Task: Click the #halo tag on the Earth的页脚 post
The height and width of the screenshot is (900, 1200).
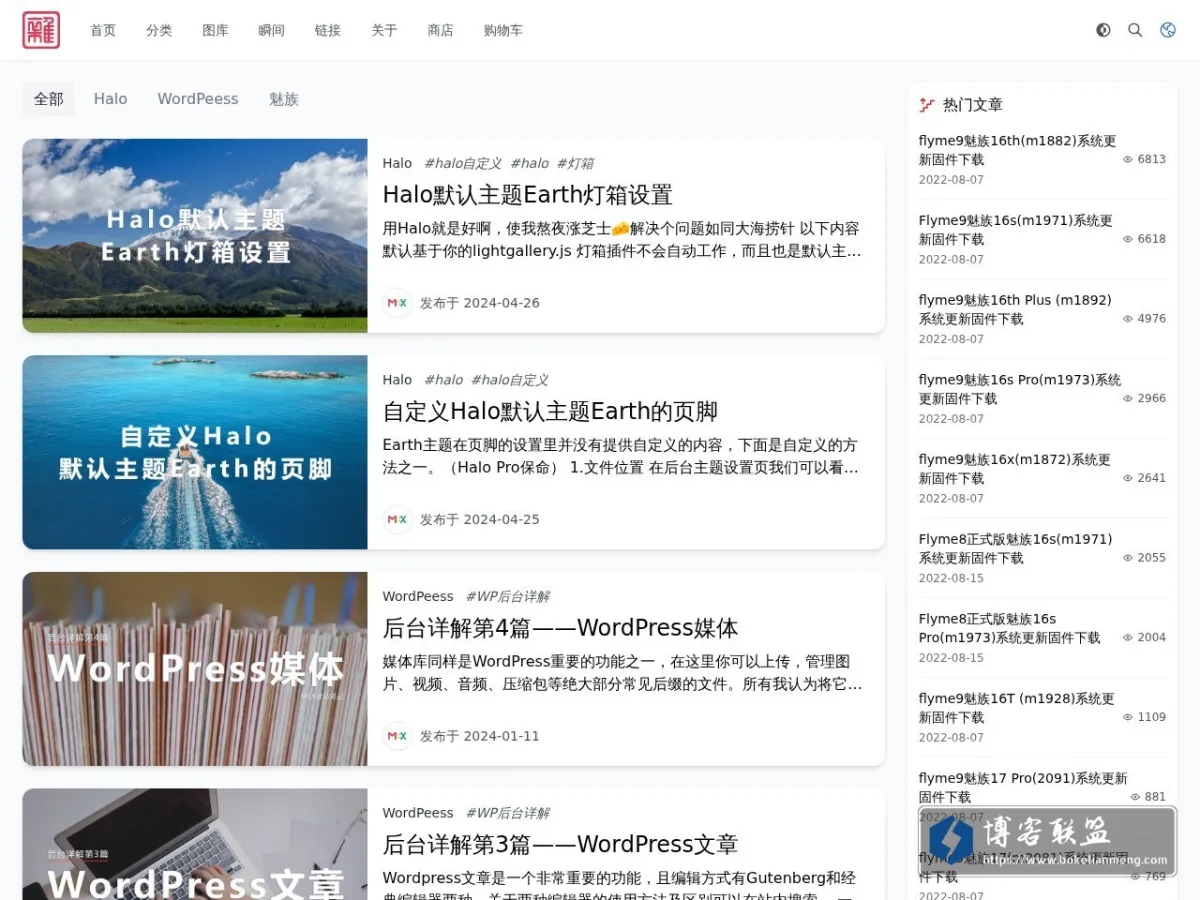Action: click(443, 380)
